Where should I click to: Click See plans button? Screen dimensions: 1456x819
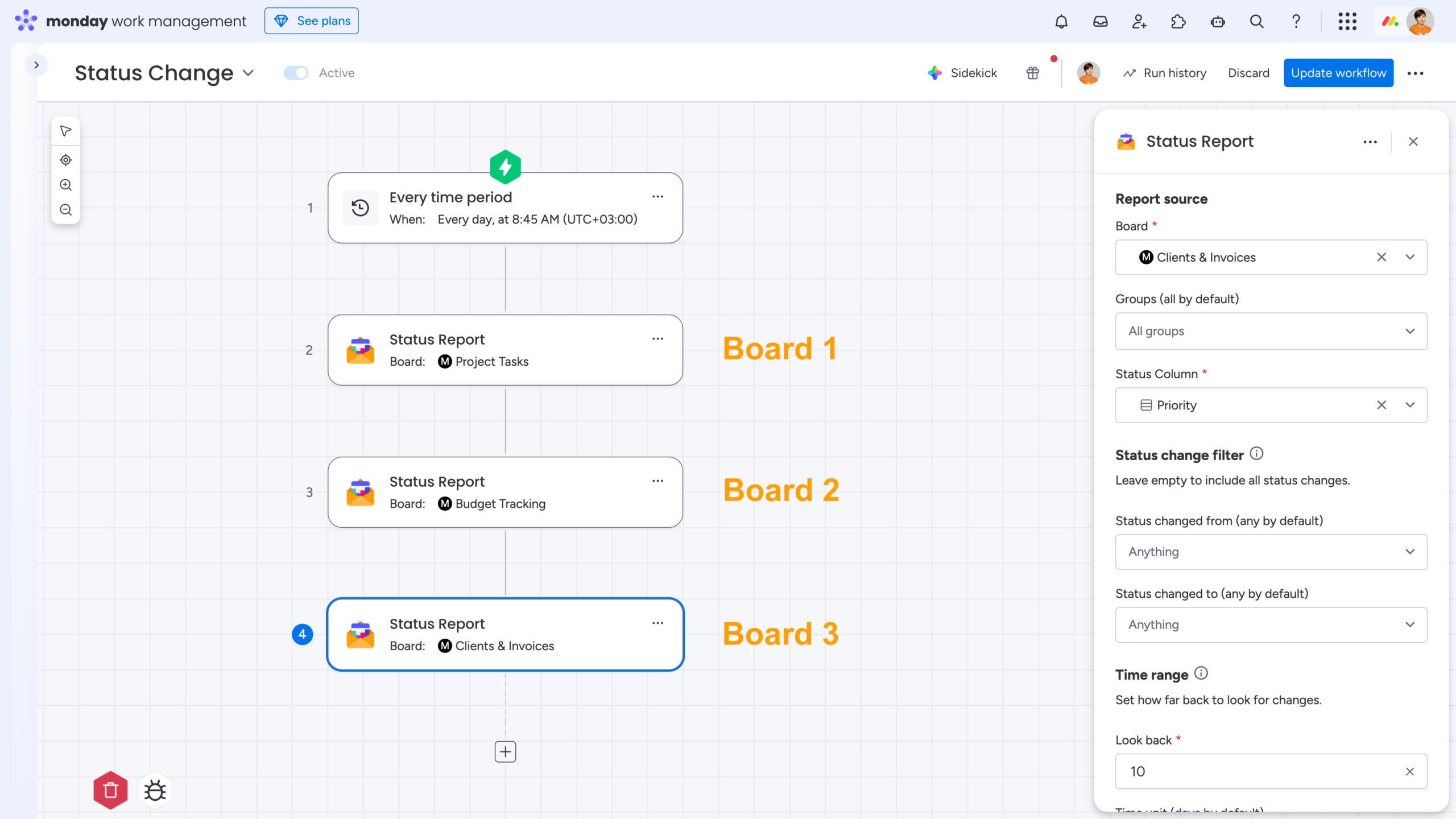point(312,21)
